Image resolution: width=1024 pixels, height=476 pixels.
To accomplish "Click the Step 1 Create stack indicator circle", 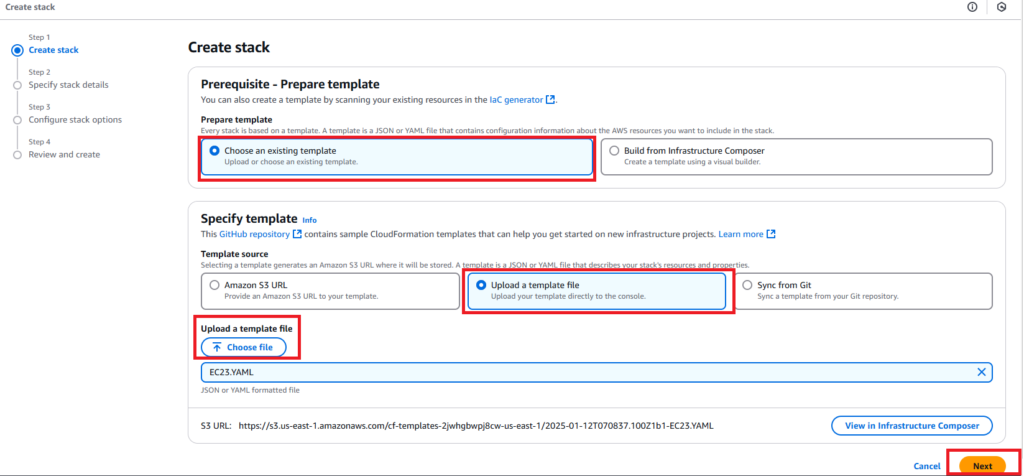I will coord(17,50).
